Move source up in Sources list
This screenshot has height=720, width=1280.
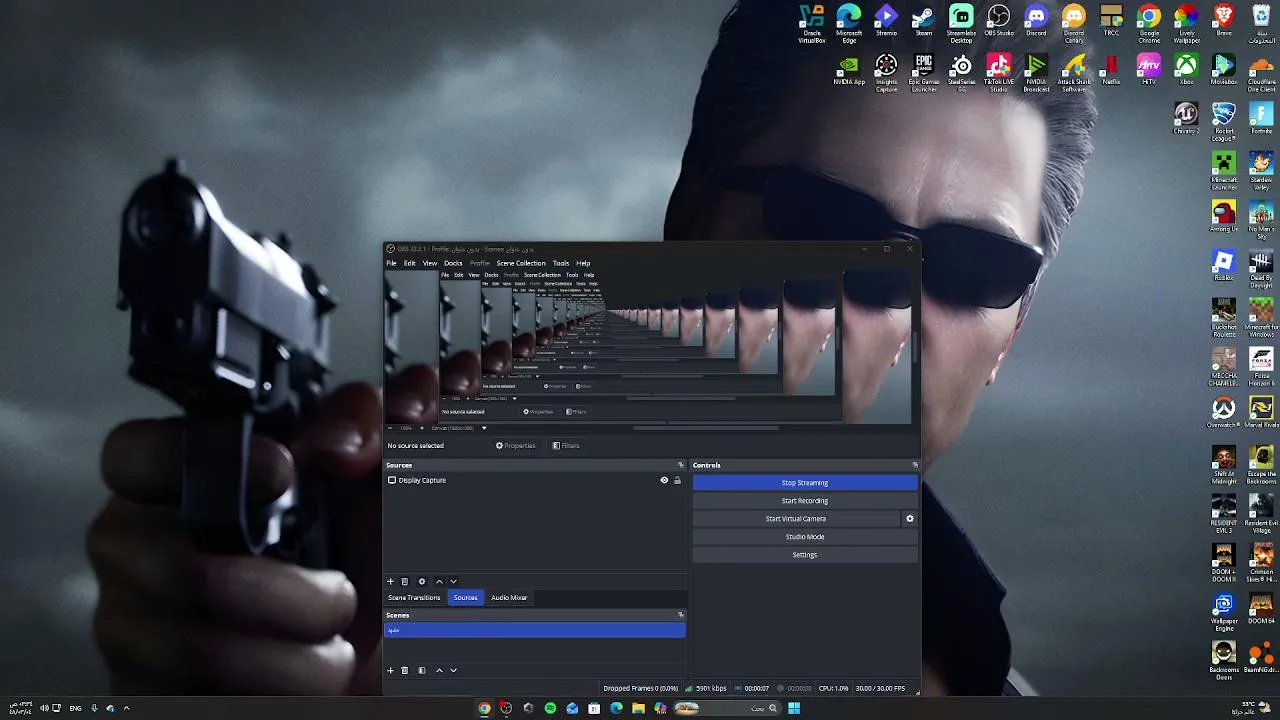click(439, 581)
